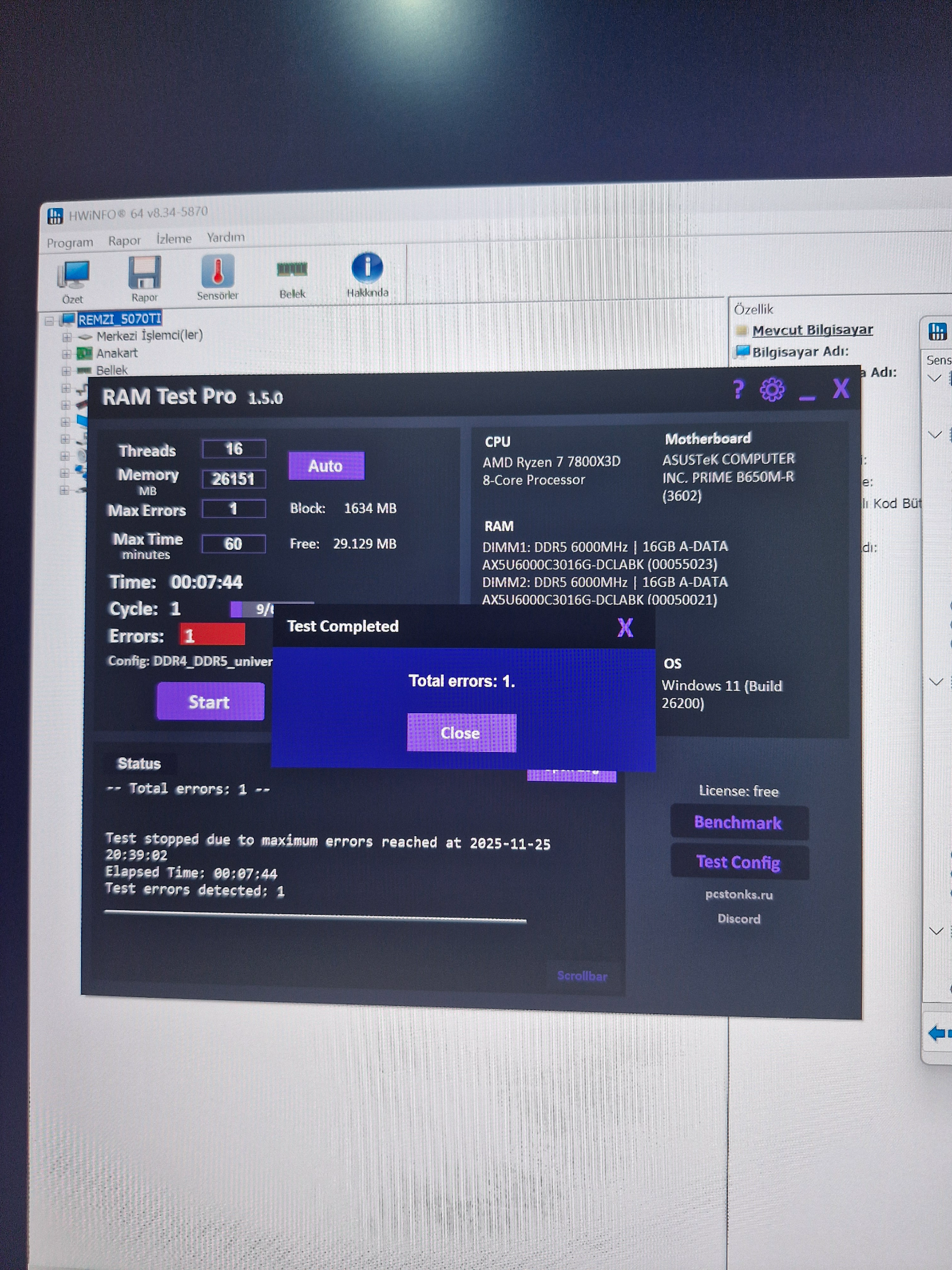Open the Hakkında info icon in HWiNFO

[x=367, y=275]
